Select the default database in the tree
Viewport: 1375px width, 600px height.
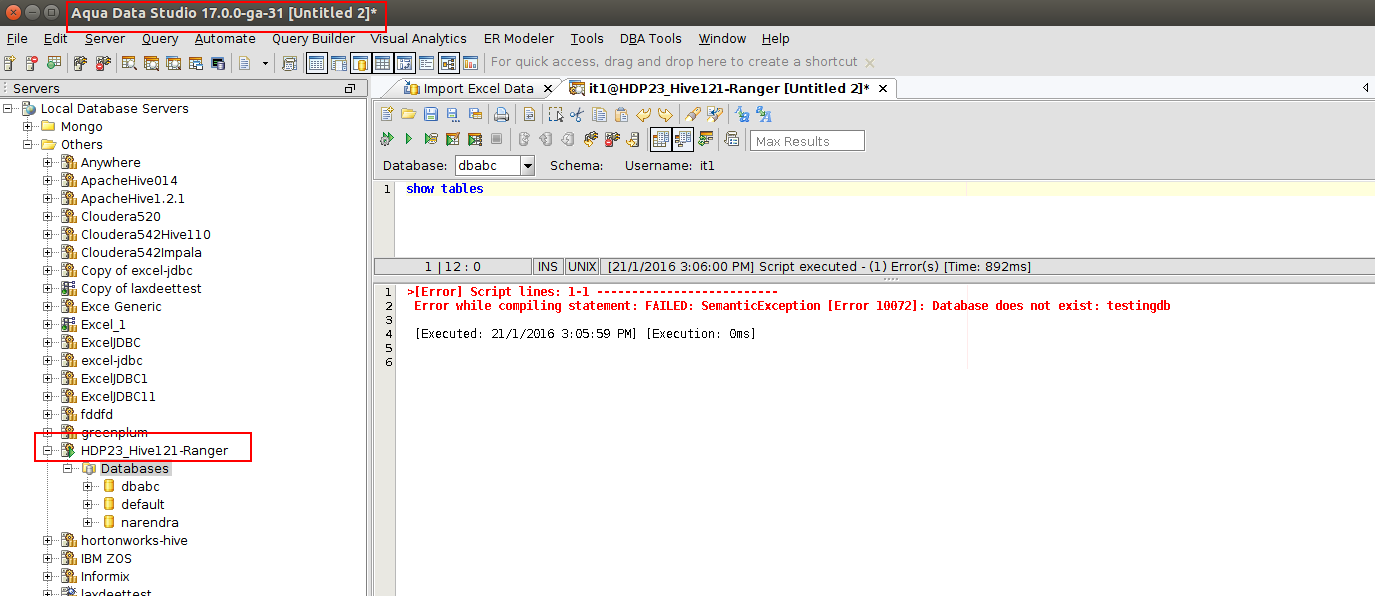143,504
